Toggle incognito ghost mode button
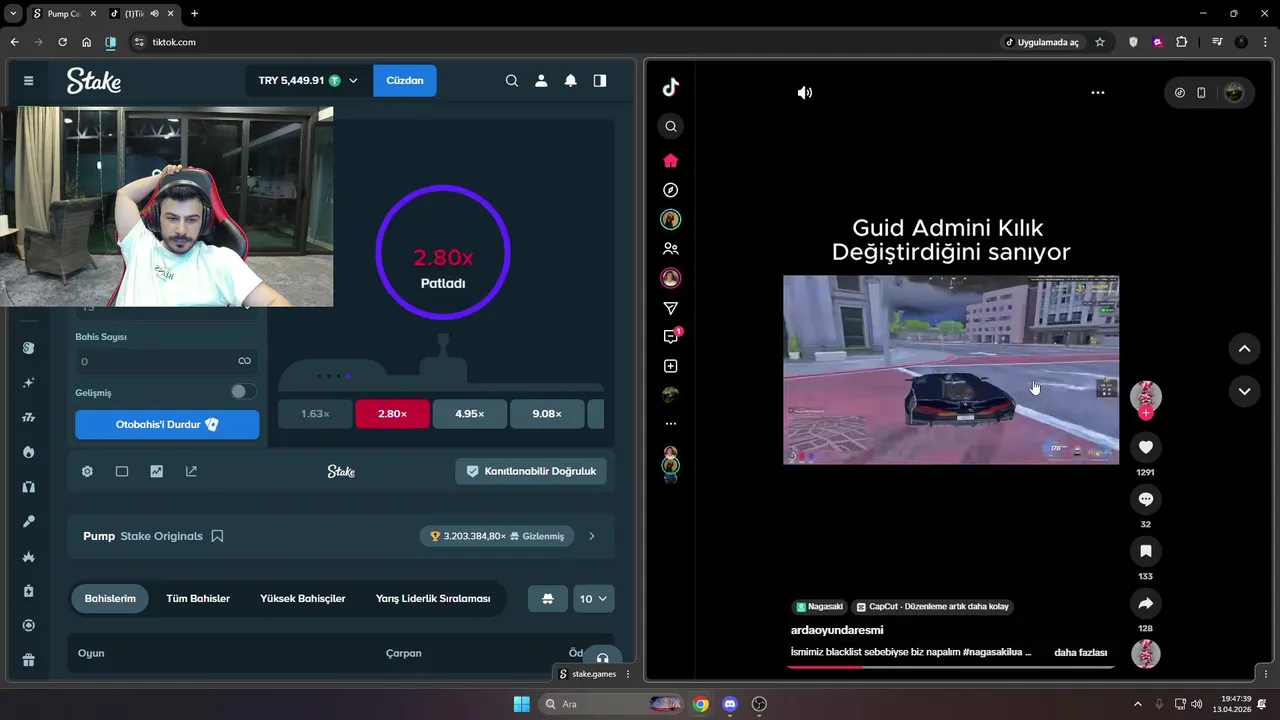Screen dimensions: 1280x720 (x=548, y=599)
